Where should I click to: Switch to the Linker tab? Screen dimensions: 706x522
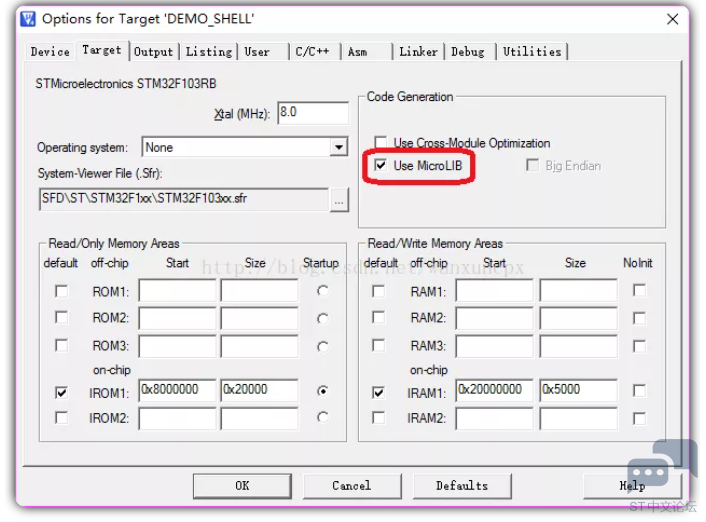[418, 52]
